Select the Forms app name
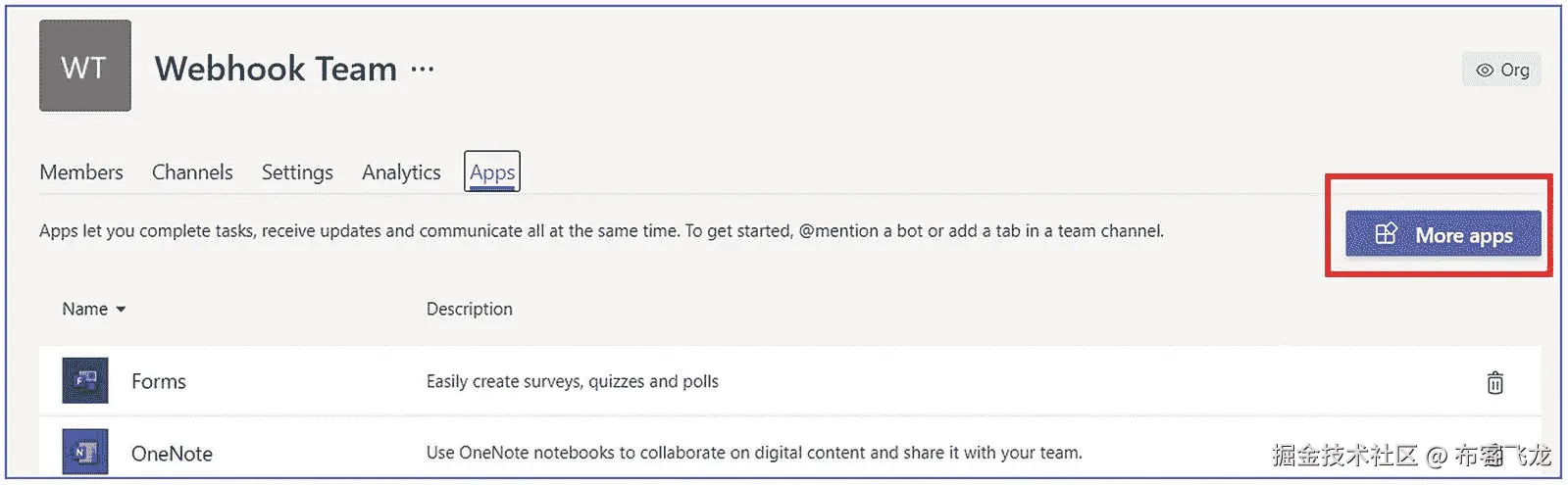Viewport: 1568px width, 485px height. [x=159, y=381]
